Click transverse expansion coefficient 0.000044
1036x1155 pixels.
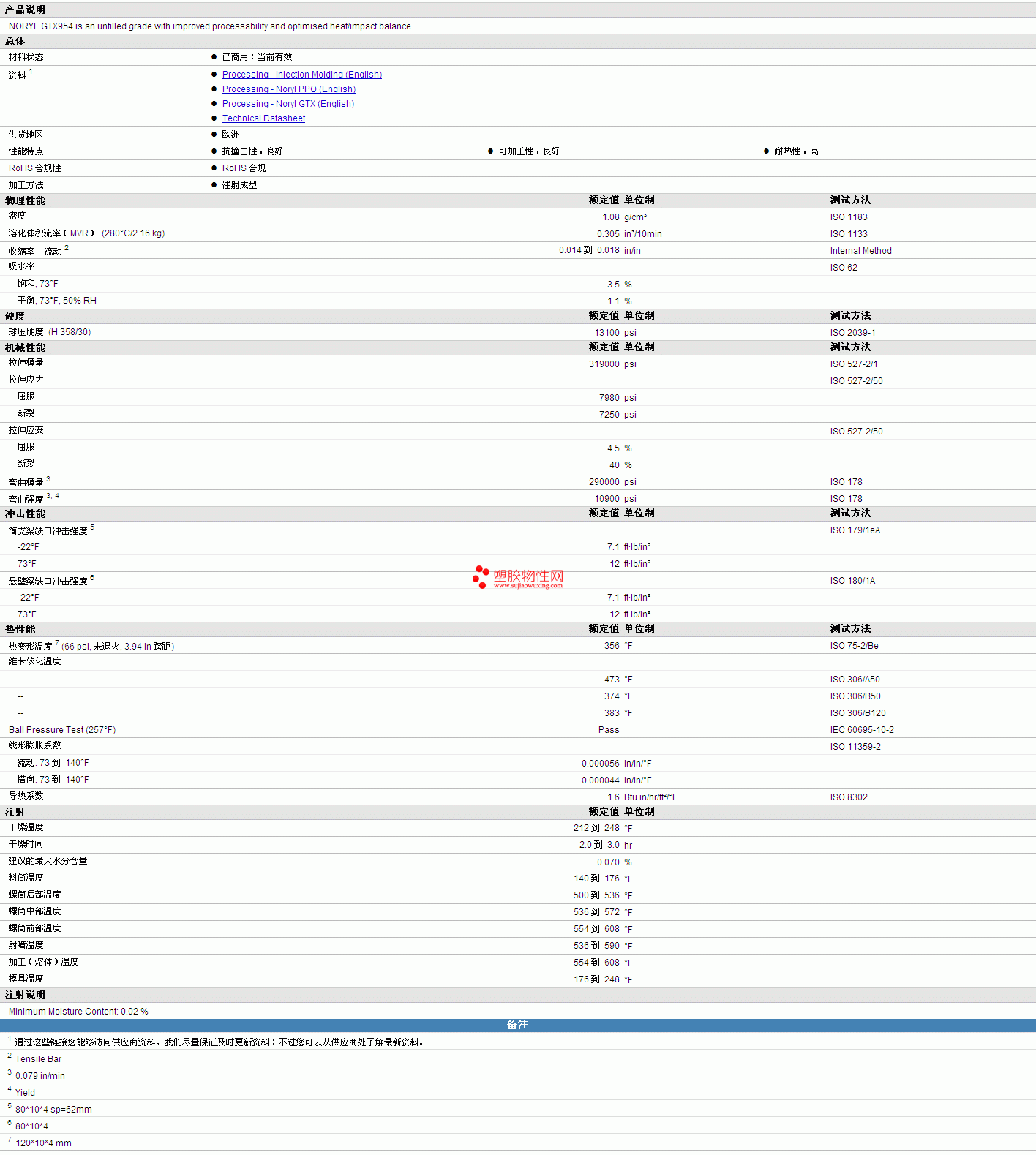pyautogui.click(x=601, y=780)
